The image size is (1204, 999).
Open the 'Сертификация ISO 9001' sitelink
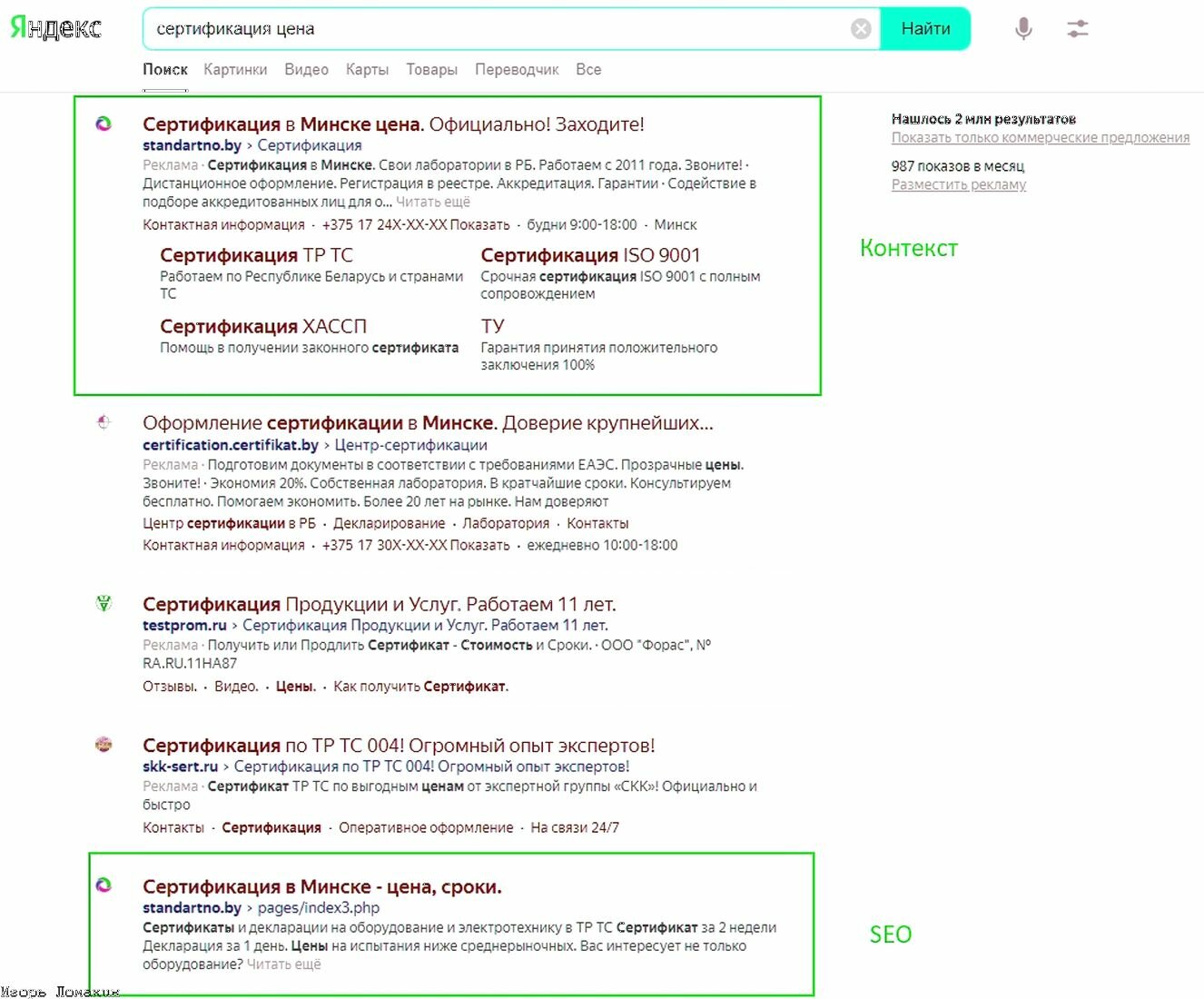[x=590, y=255]
